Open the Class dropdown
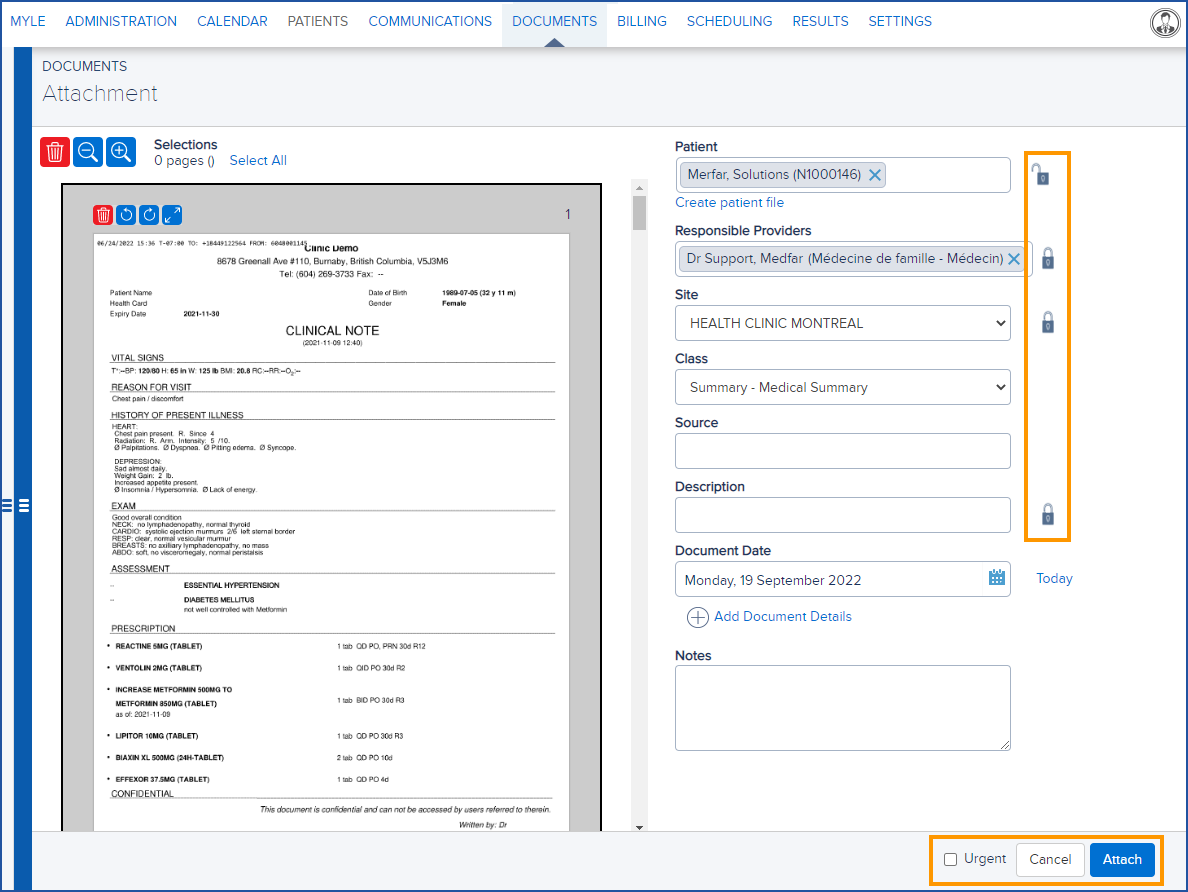The width and height of the screenshot is (1188, 892). (843, 387)
